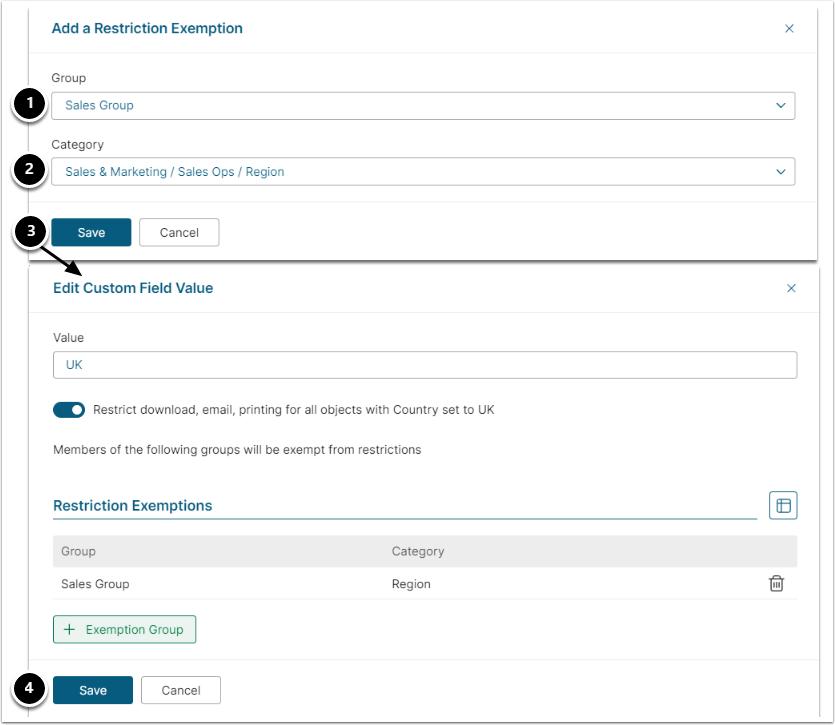Cancel the Edit Custom Field Value changes
Image resolution: width=835 pixels, height=725 pixels.
coord(180,690)
